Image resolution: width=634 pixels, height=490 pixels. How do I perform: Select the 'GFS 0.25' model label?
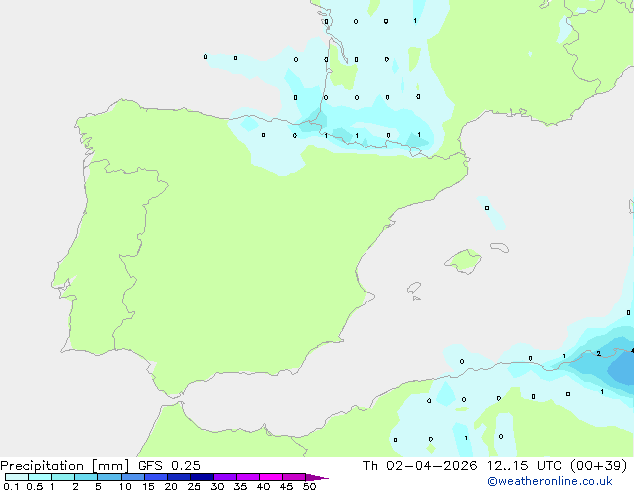(169, 466)
